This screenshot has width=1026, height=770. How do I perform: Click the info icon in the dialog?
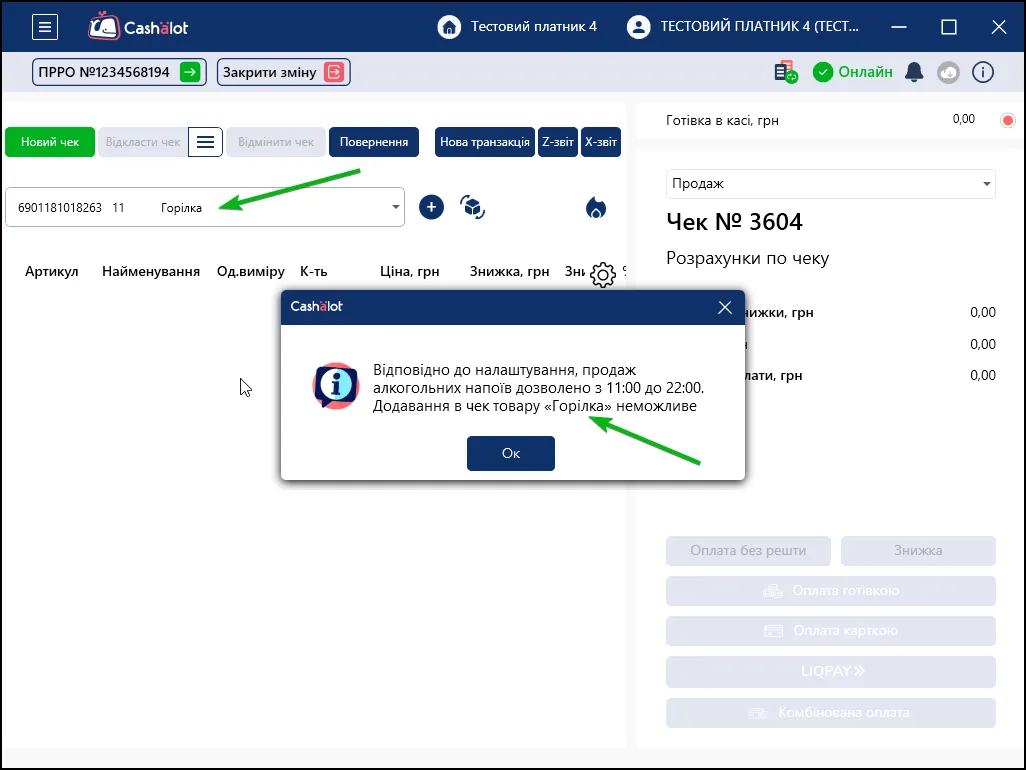point(336,386)
